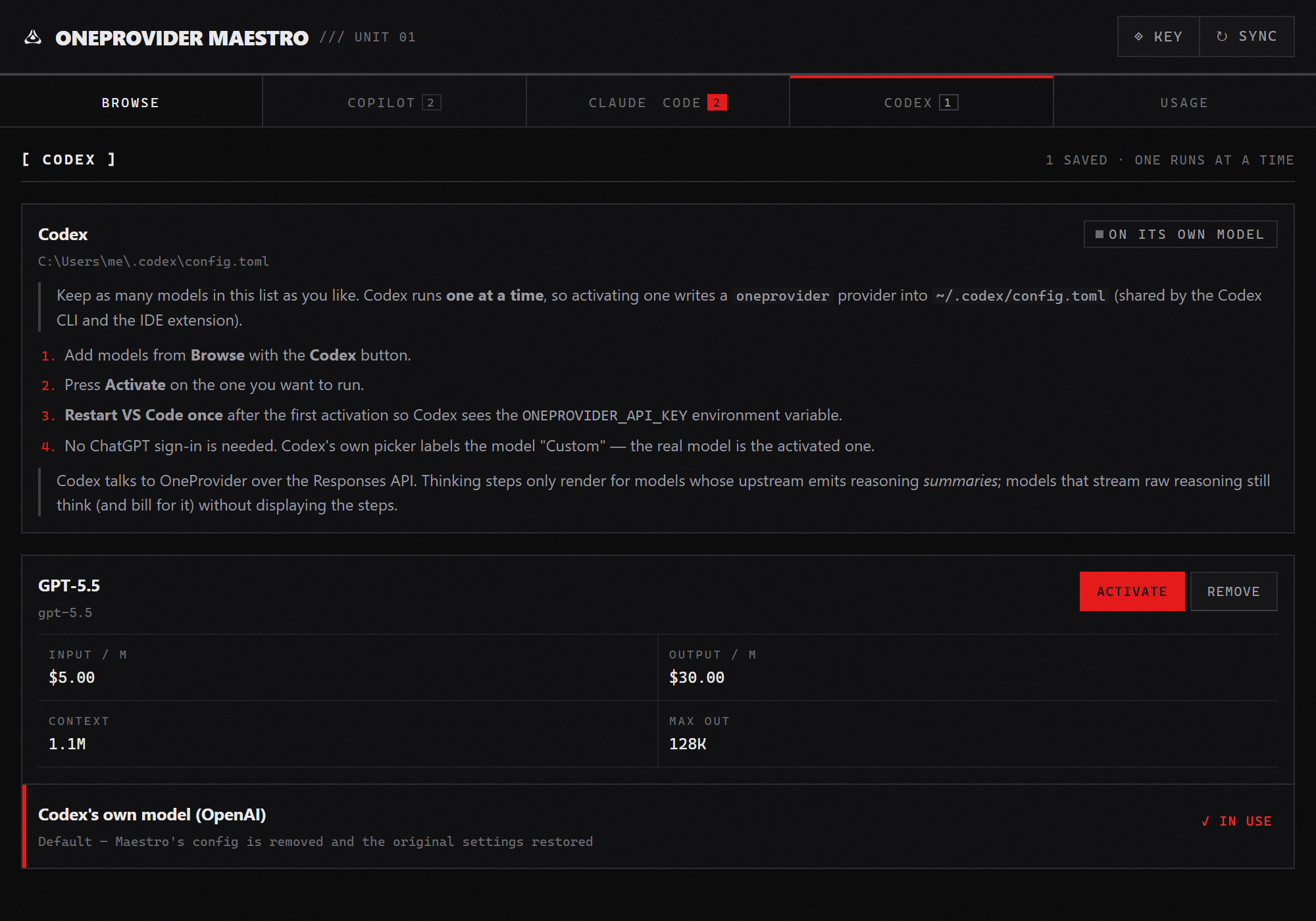The height and width of the screenshot is (921, 1316).
Task: Click the SYNC button
Action: (x=1247, y=37)
